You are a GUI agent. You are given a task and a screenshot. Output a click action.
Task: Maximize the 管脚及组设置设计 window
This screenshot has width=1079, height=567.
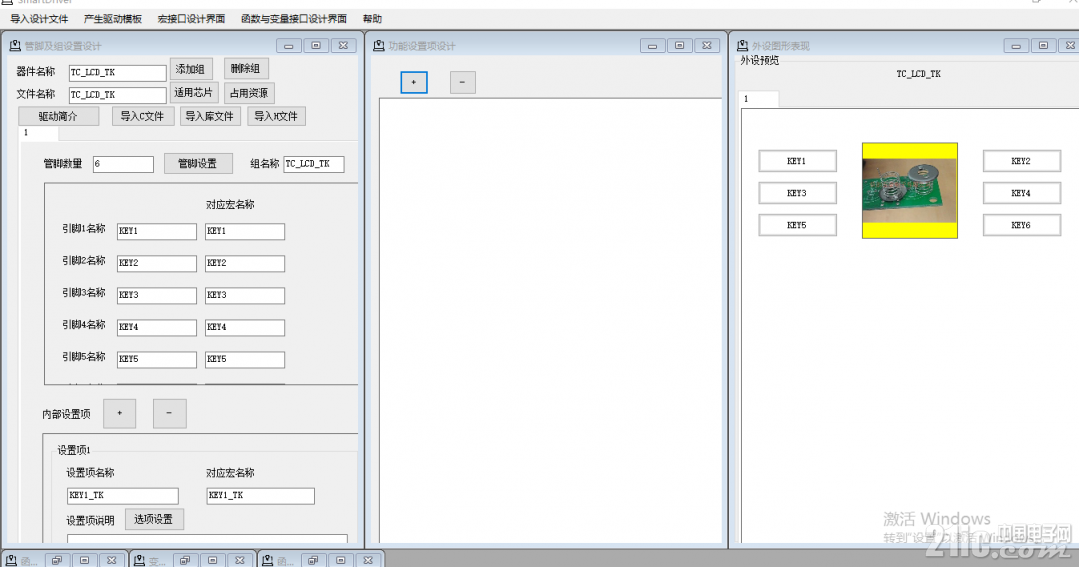coord(316,45)
